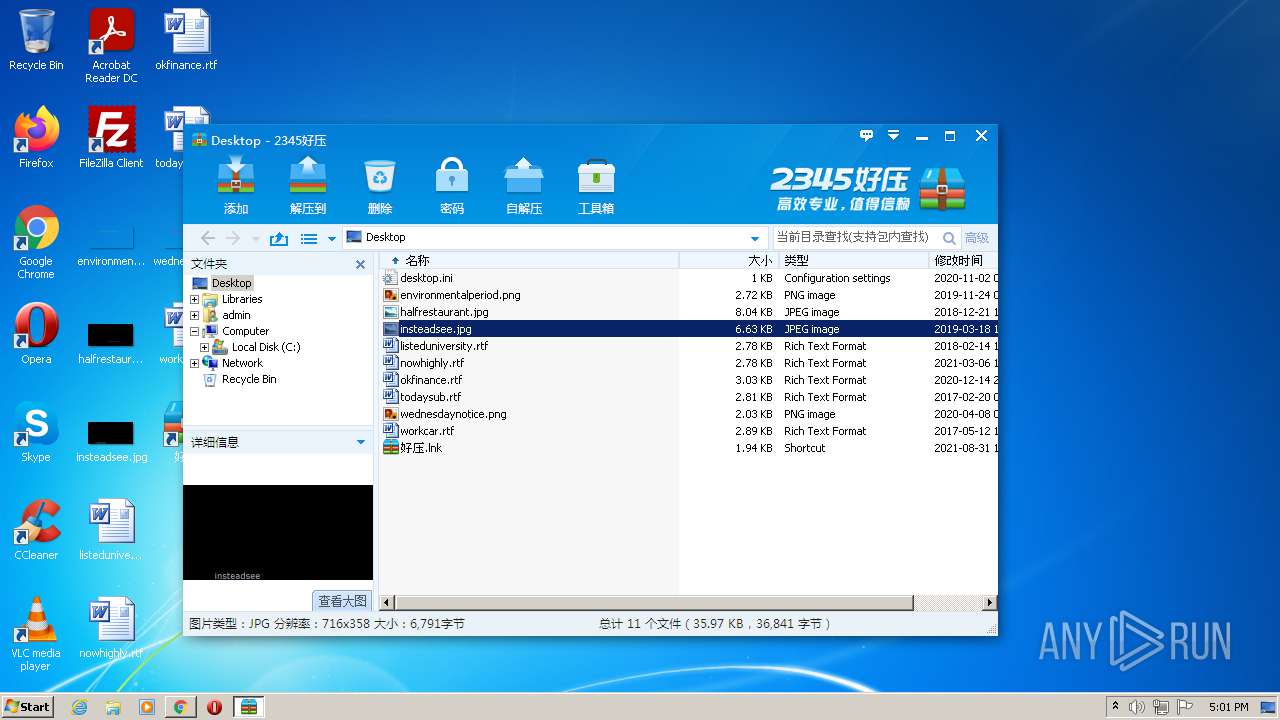Screen dimensions: 1280x720
Task: Click Opera on the taskbar
Action: point(214,707)
